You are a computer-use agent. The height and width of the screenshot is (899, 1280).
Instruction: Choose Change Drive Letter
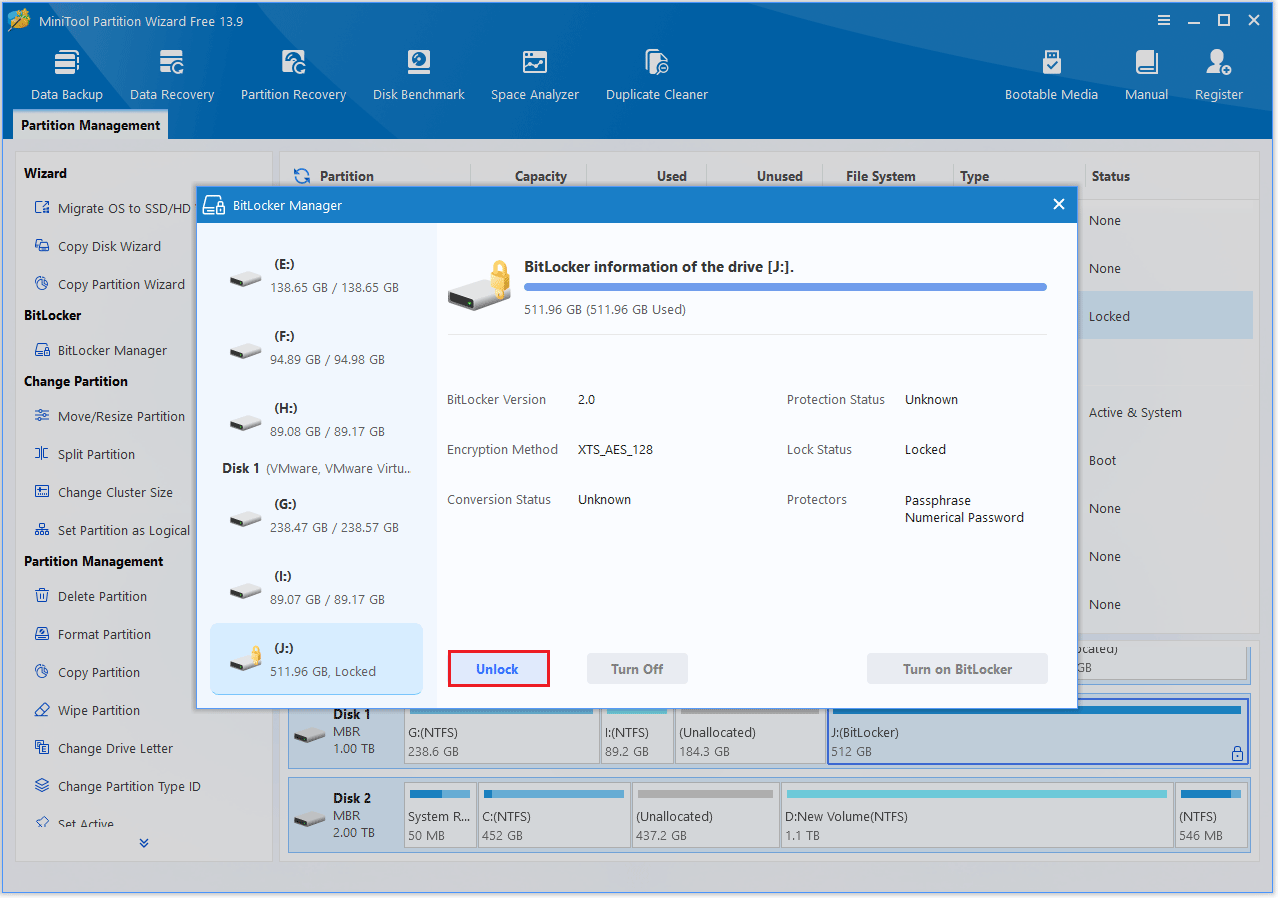pyautogui.click(x=103, y=748)
